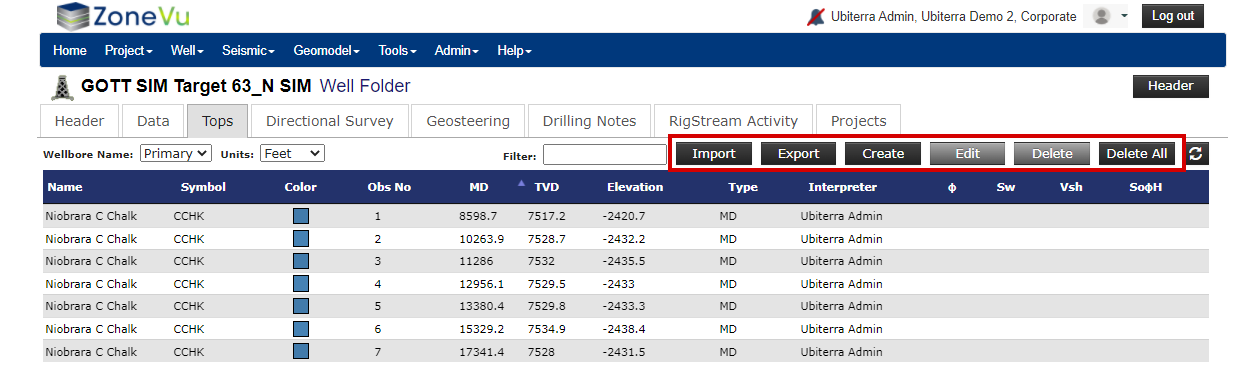Viewport: 1236px width, 389px height.
Task: Click the Filter text field
Action: tap(604, 155)
